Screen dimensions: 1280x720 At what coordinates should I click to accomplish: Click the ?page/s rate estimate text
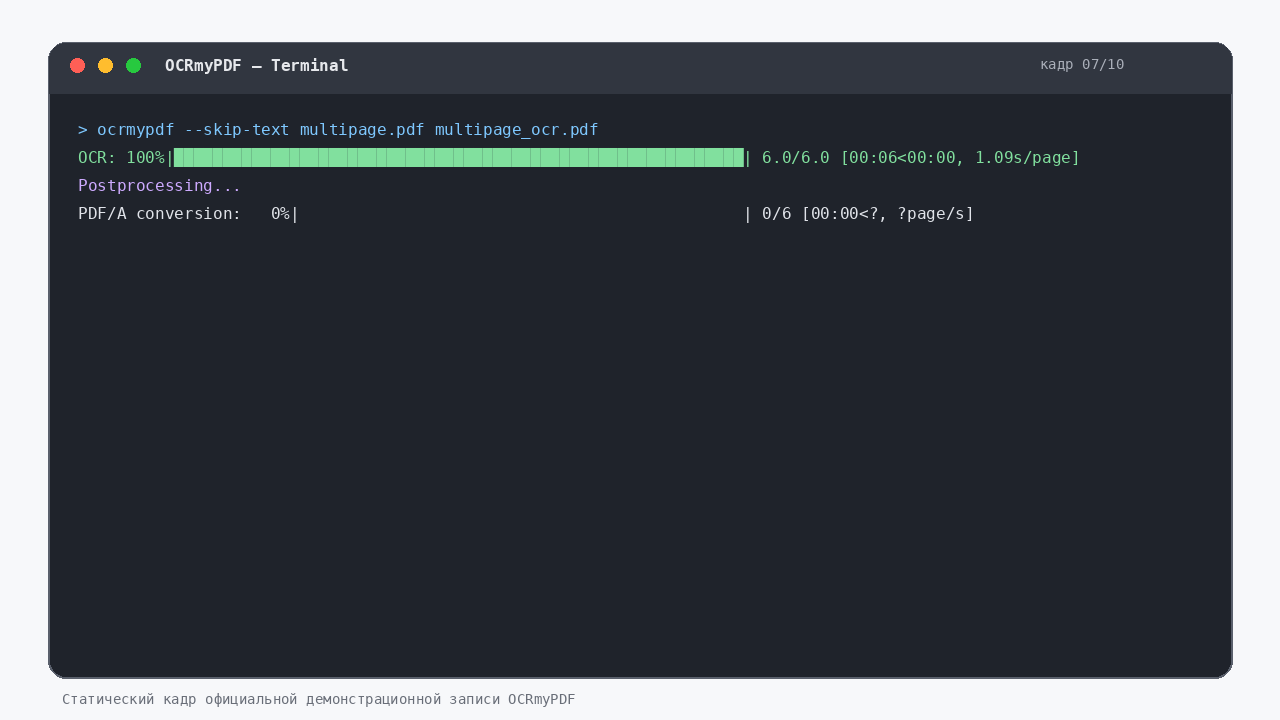point(931,214)
